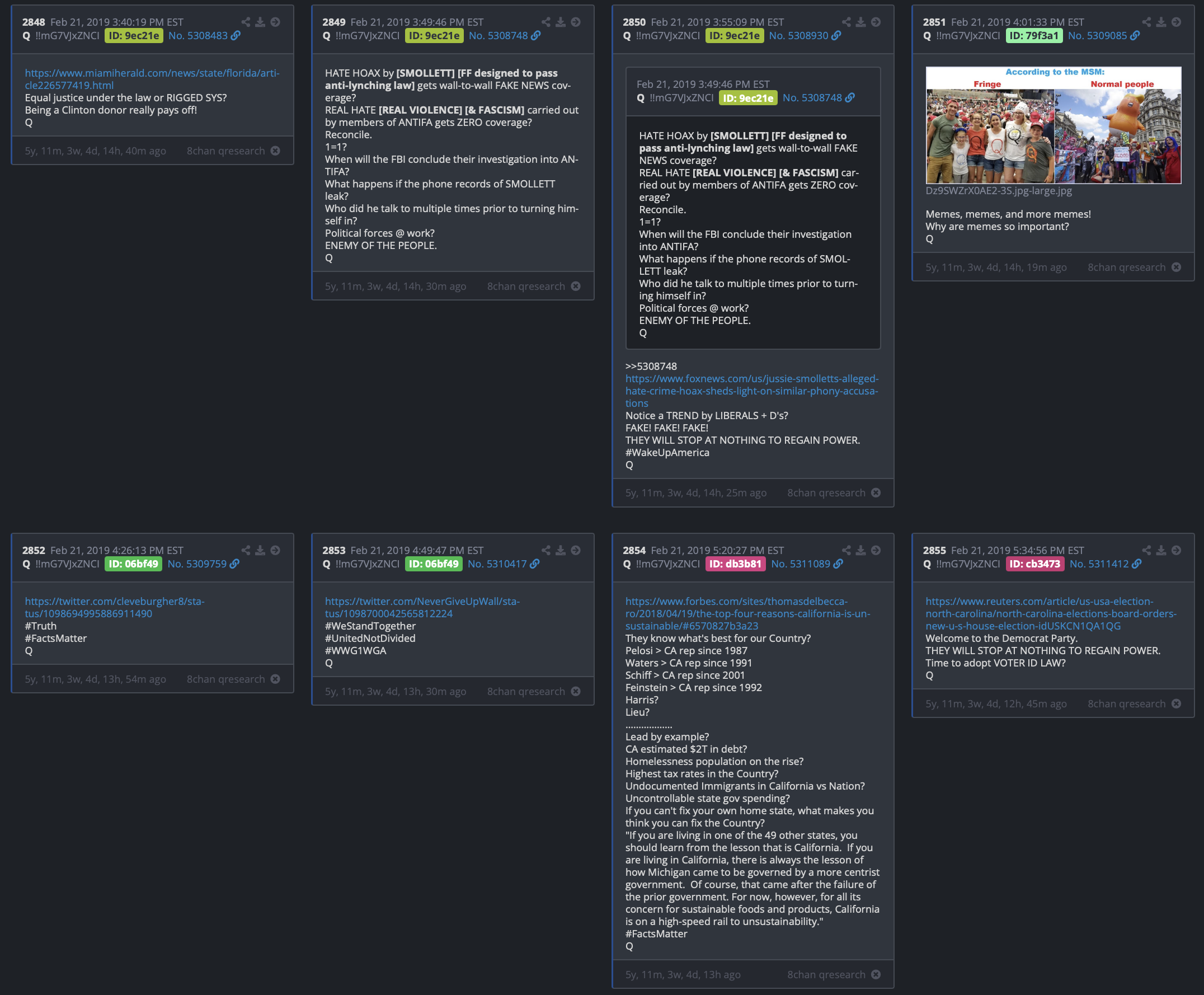Download post 2851 via download icon
The image size is (1204, 995).
click(1161, 22)
